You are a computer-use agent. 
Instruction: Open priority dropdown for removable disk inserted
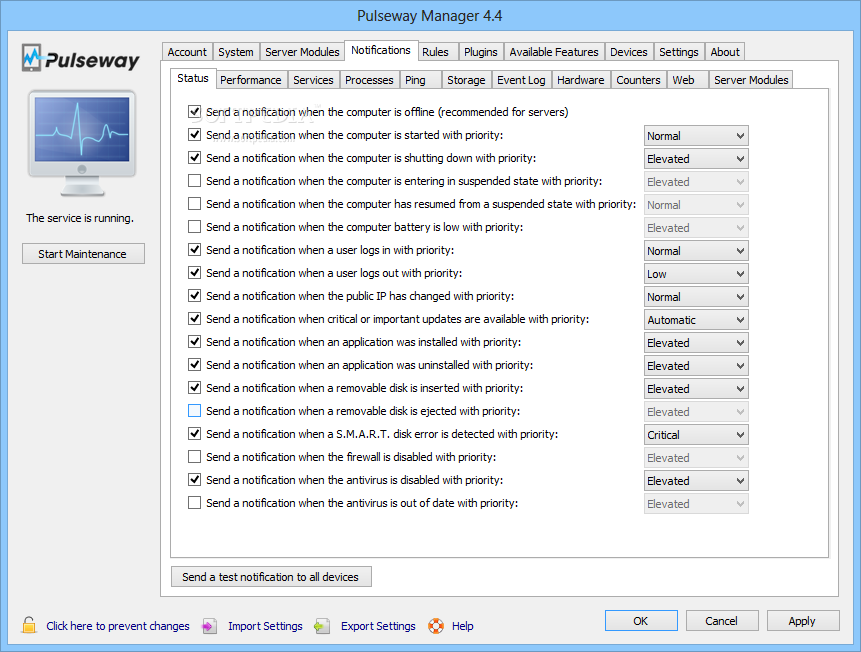coord(696,389)
